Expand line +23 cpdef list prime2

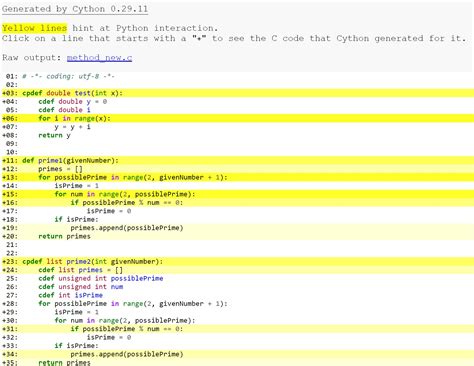pos(237,261)
